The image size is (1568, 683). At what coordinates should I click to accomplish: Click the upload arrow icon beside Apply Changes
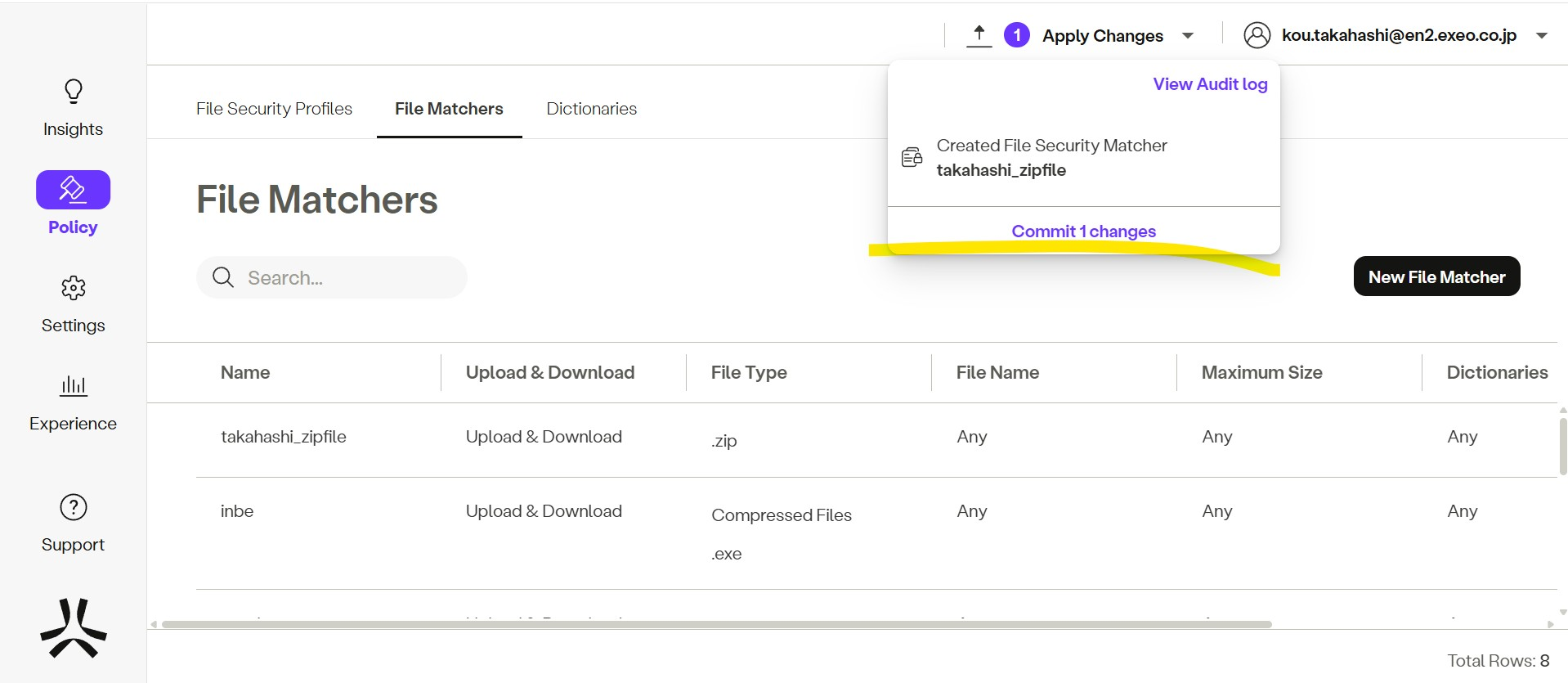[x=979, y=35]
